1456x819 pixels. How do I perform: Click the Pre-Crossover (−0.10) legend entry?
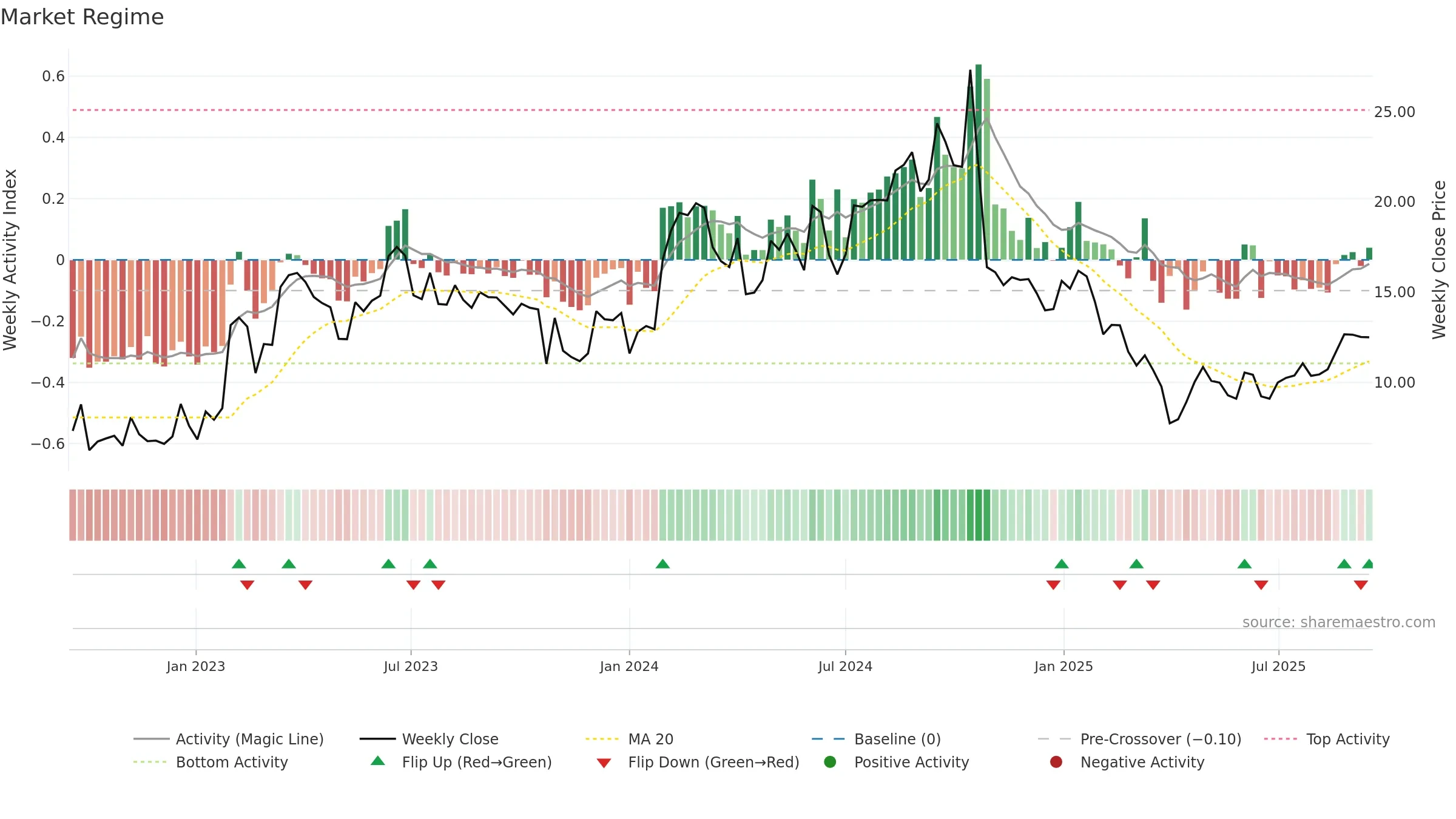(x=1140, y=739)
